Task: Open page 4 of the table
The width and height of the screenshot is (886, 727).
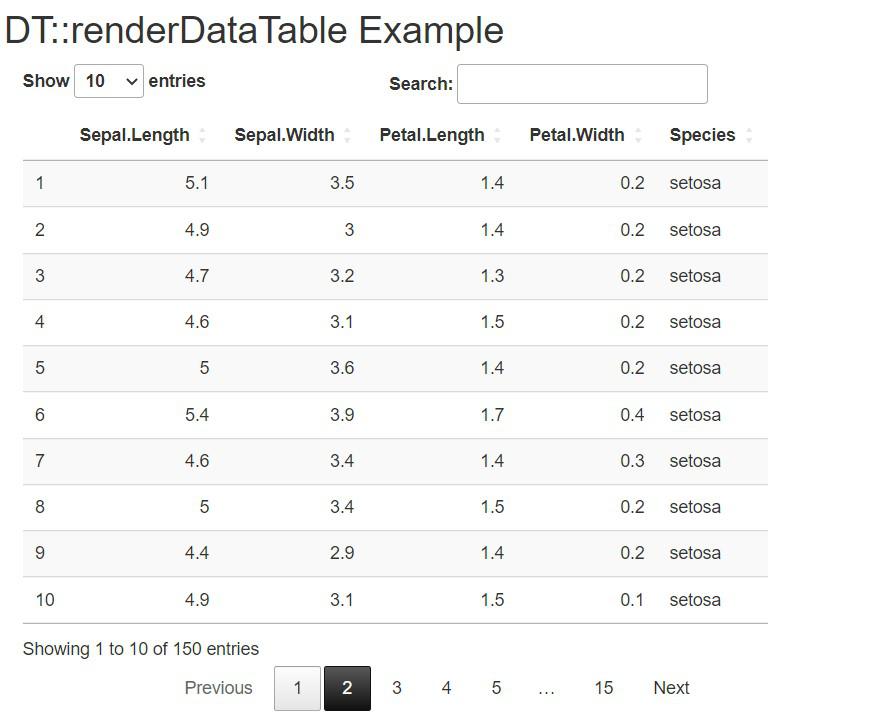Action: [x=446, y=688]
